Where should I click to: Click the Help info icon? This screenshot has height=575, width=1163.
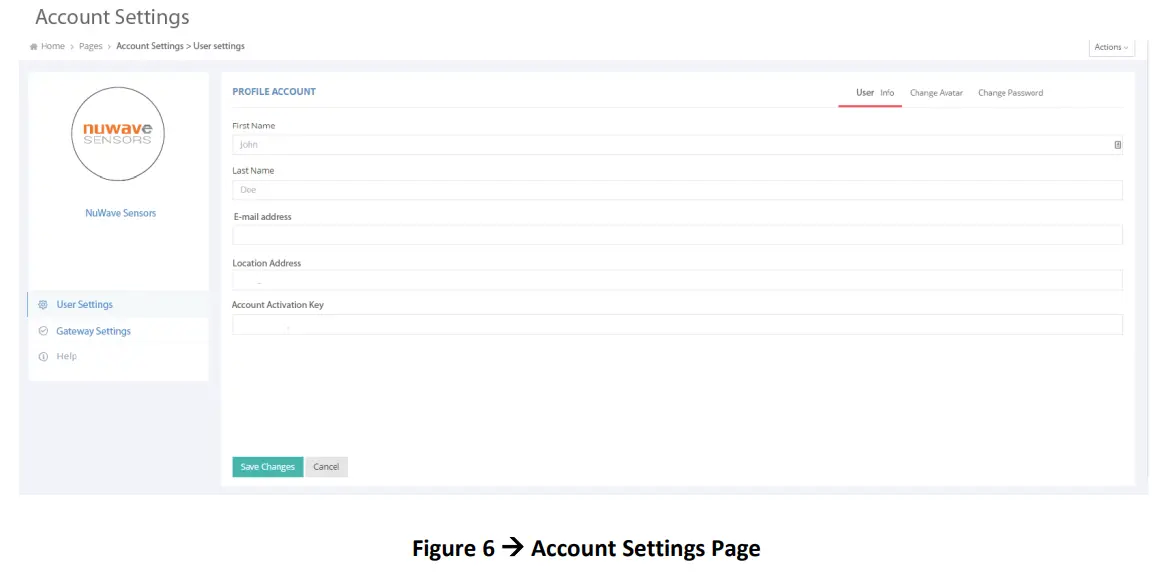coord(42,357)
